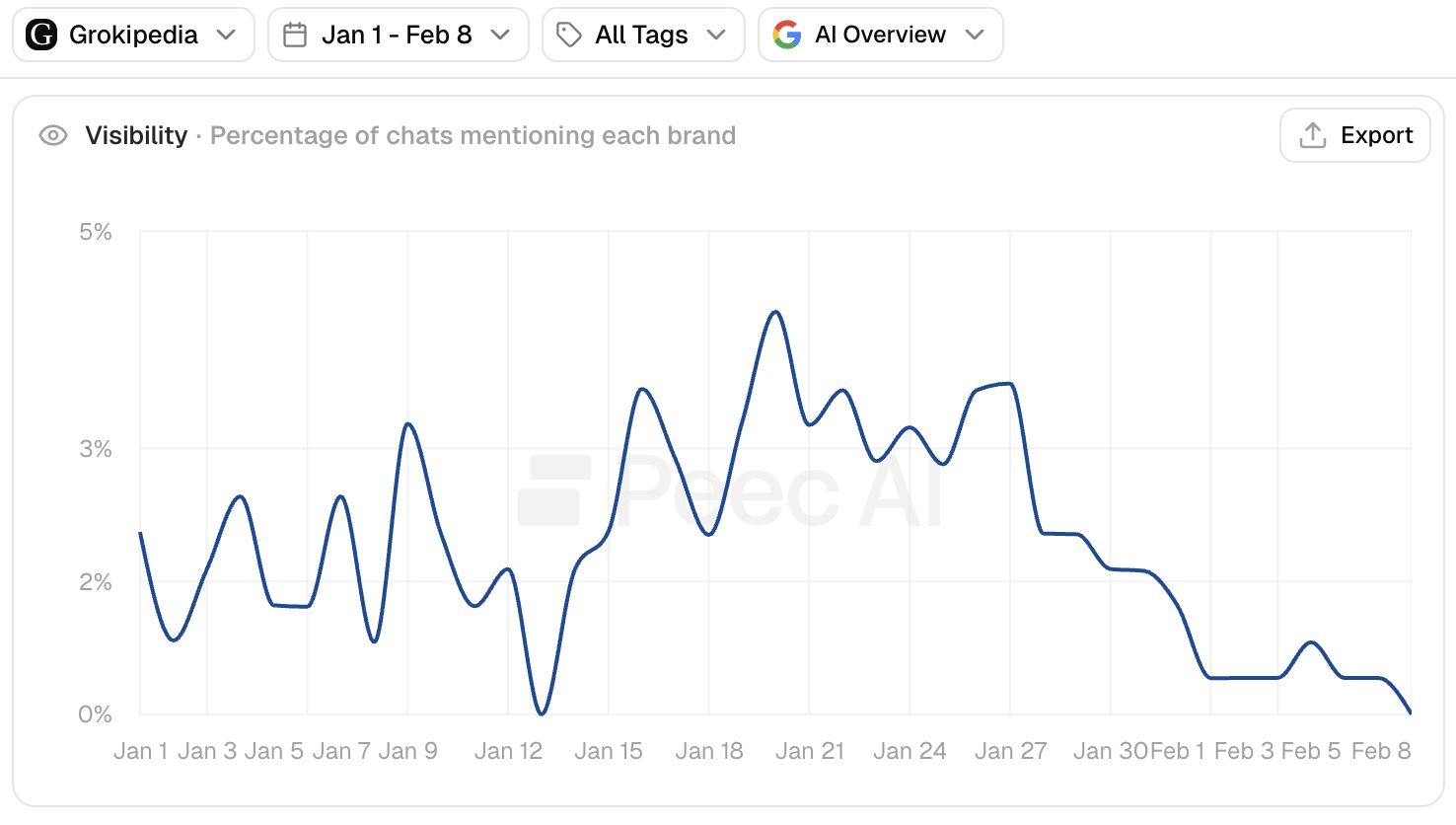Click the Google logo icon

pos(787,36)
